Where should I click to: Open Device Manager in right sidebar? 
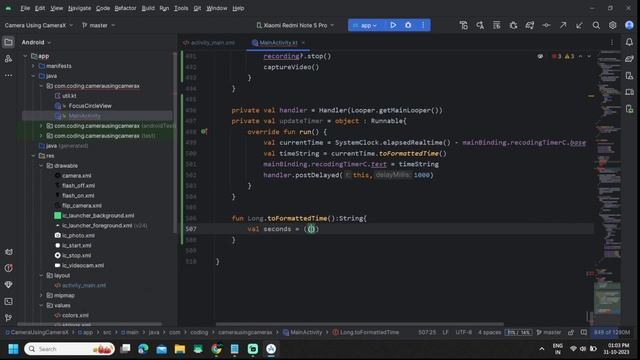[x=629, y=76]
